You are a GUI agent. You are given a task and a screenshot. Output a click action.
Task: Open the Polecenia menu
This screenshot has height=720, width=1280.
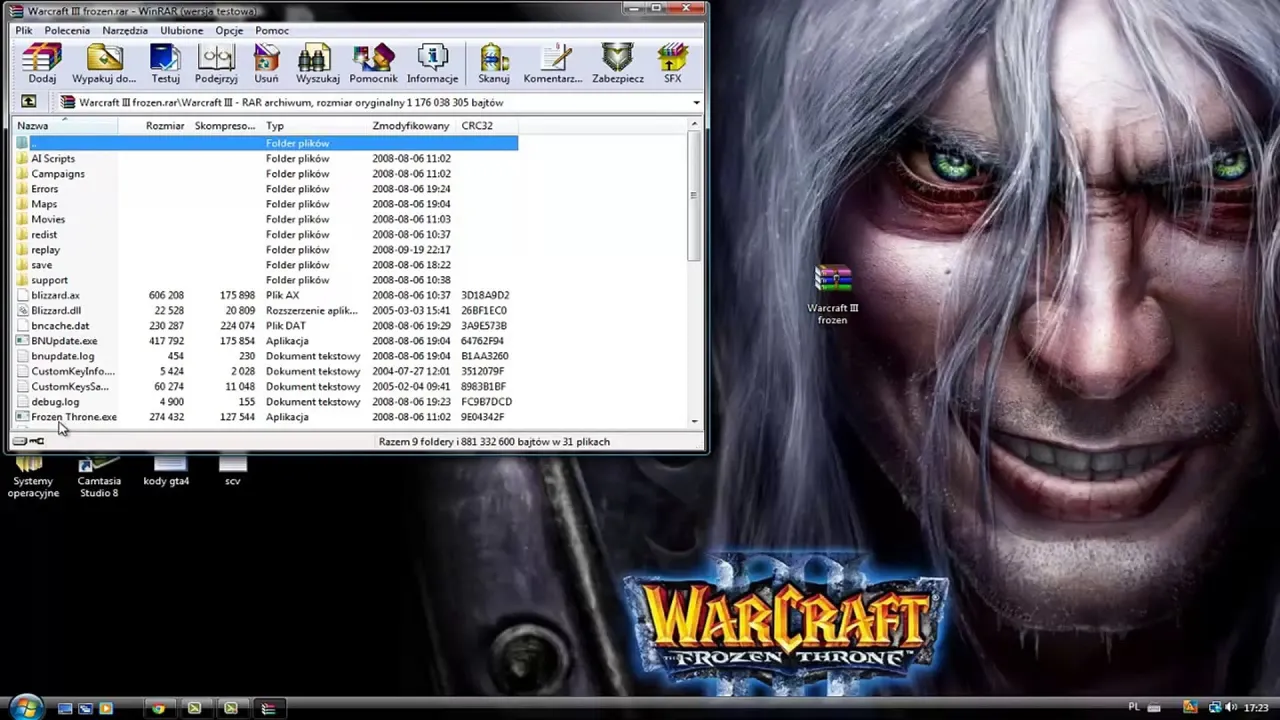(67, 31)
